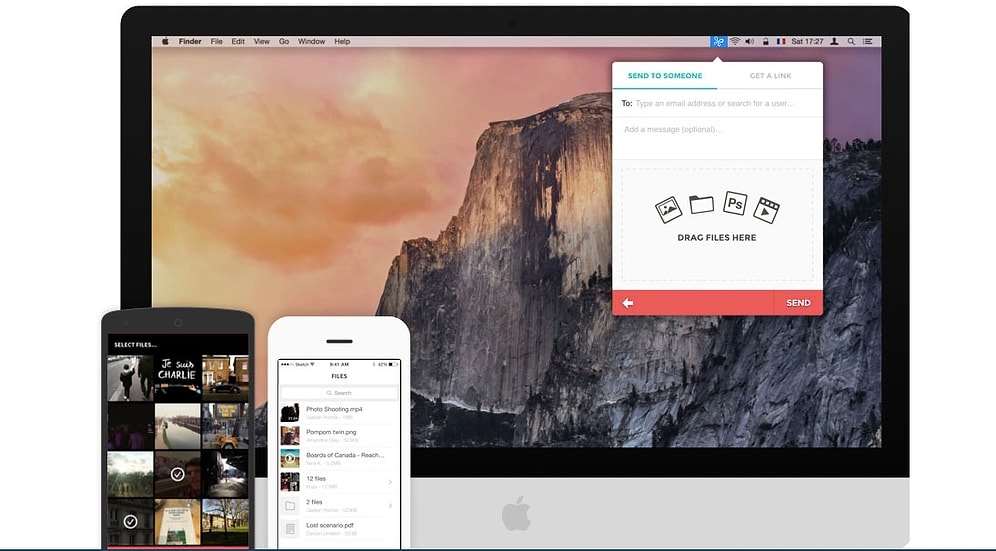Image resolution: width=996 pixels, height=551 pixels.
Task: Expand the 2 files folder chevron
Action: point(390,506)
